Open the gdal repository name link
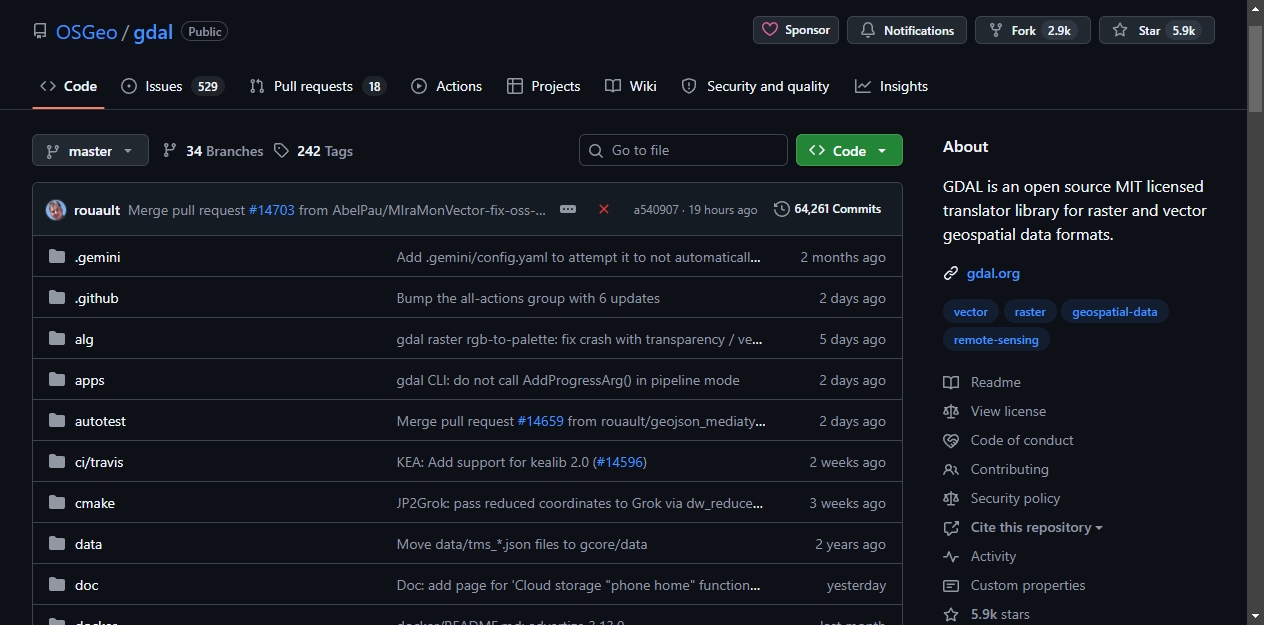 tap(153, 31)
